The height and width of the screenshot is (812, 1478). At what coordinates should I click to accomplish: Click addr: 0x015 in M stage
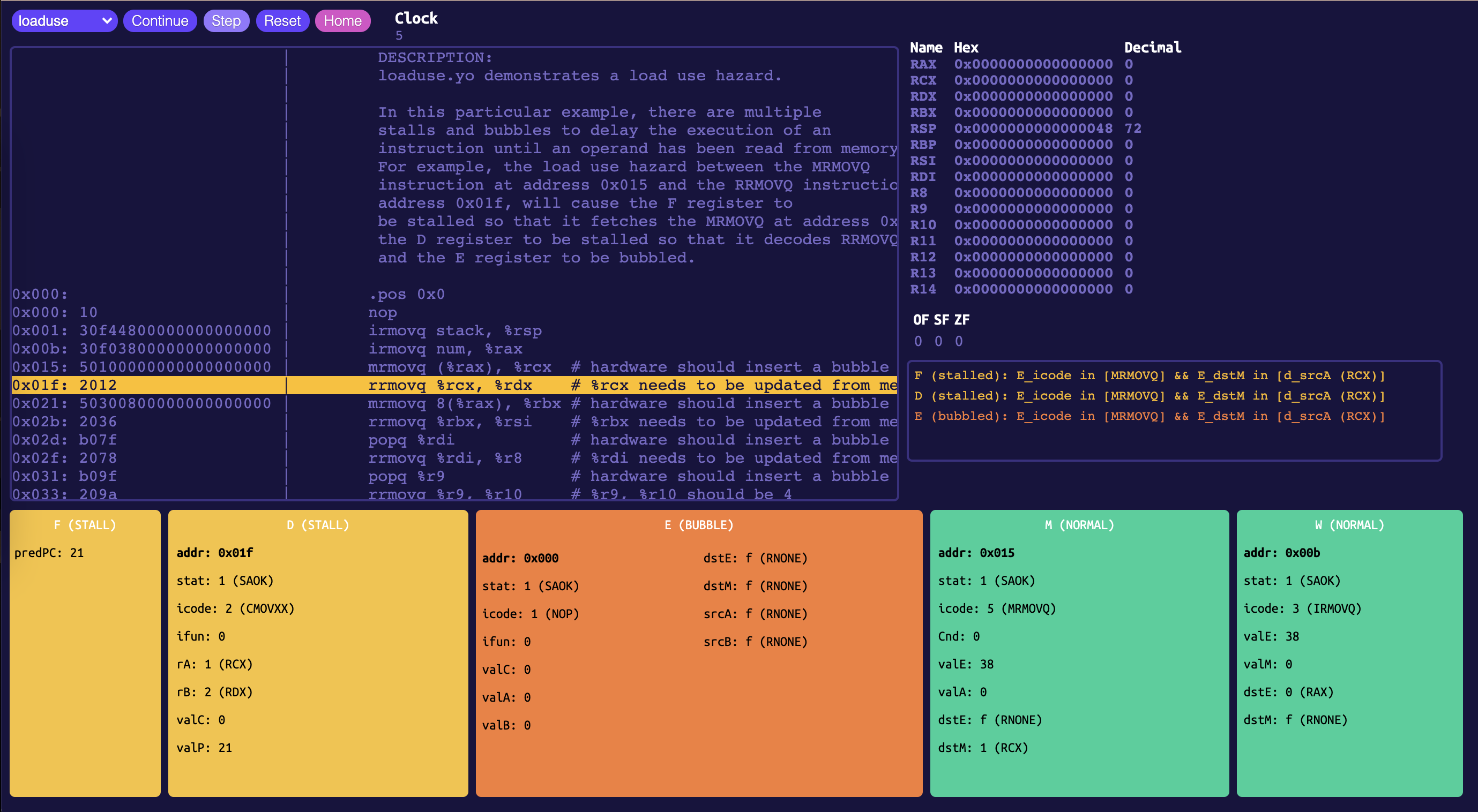pos(976,553)
